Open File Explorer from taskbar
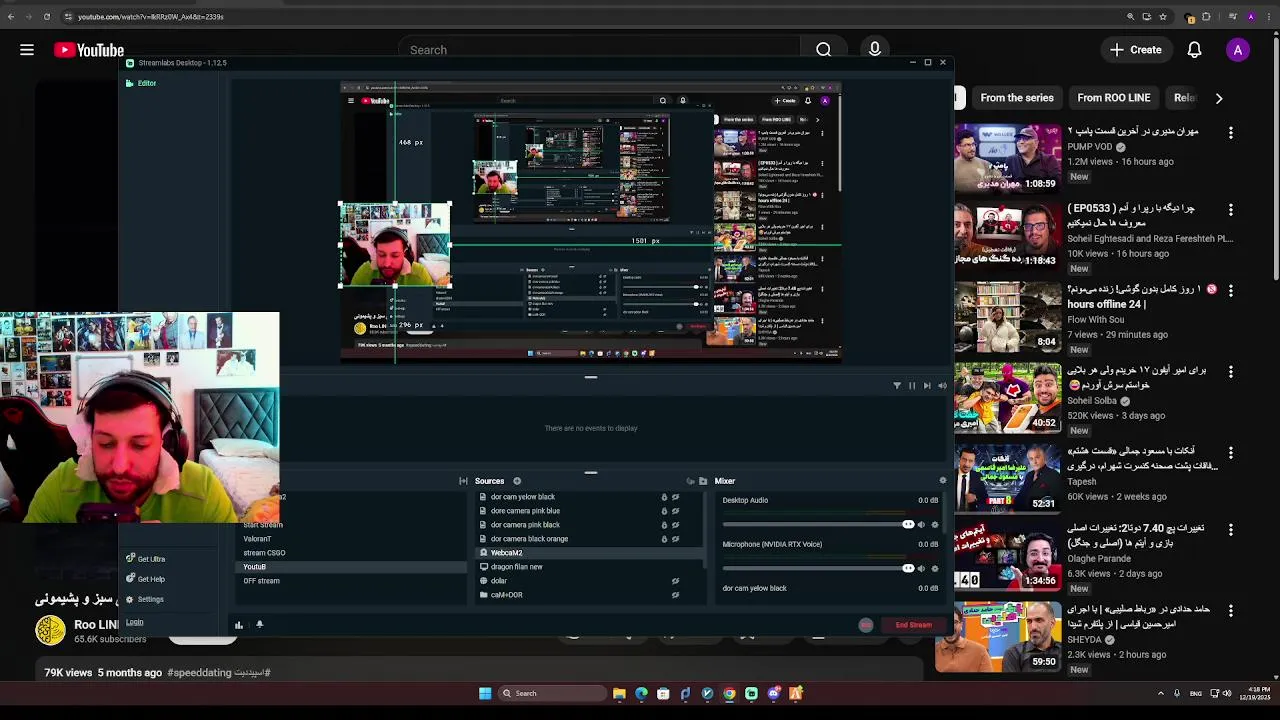The height and width of the screenshot is (720, 1280). [619, 693]
